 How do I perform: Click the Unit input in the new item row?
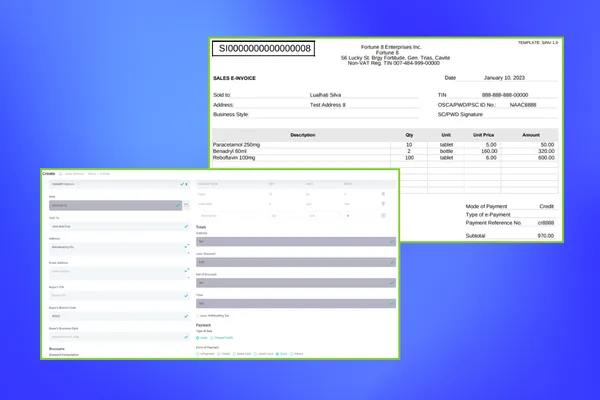323,216
